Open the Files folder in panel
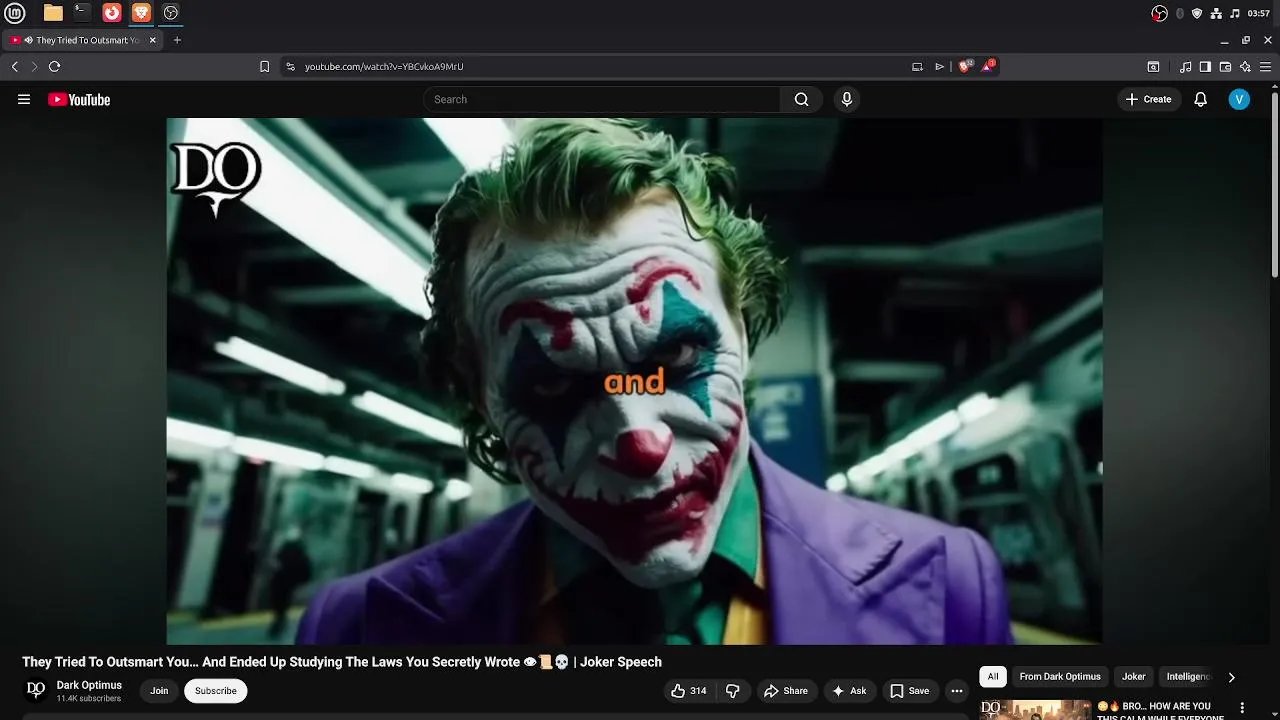 click(x=53, y=13)
